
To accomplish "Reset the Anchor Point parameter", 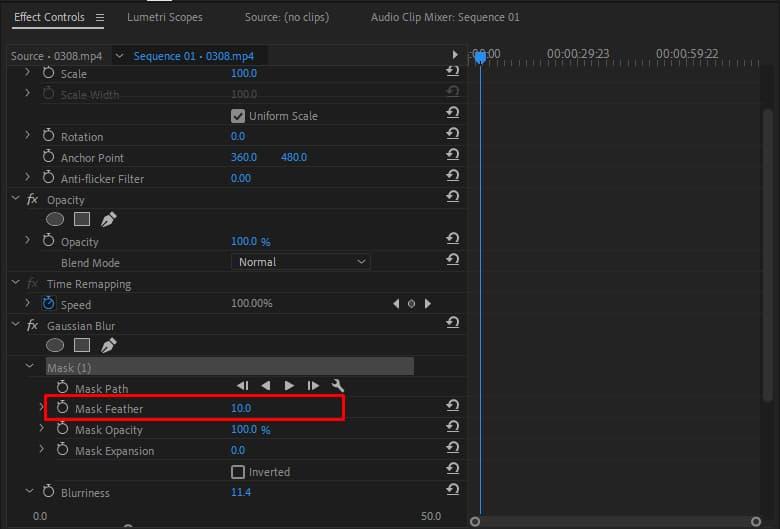I will [453, 155].
